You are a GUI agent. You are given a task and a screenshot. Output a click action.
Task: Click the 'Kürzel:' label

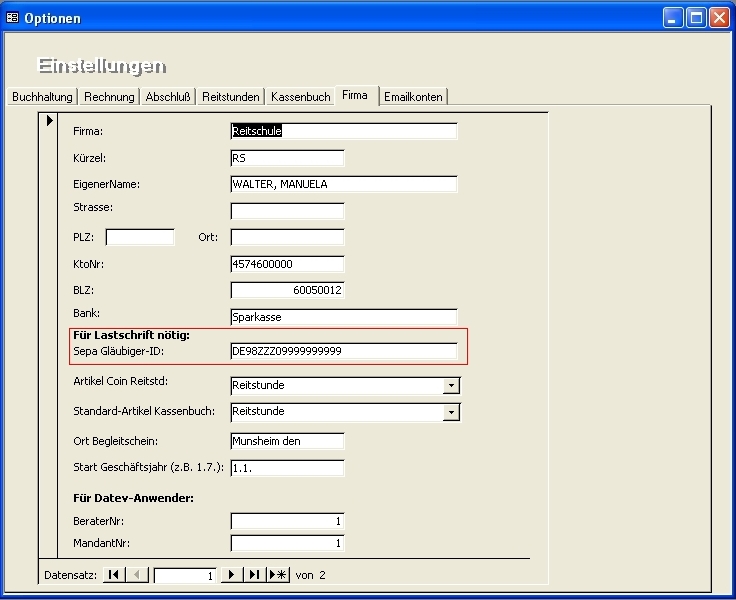click(90, 158)
